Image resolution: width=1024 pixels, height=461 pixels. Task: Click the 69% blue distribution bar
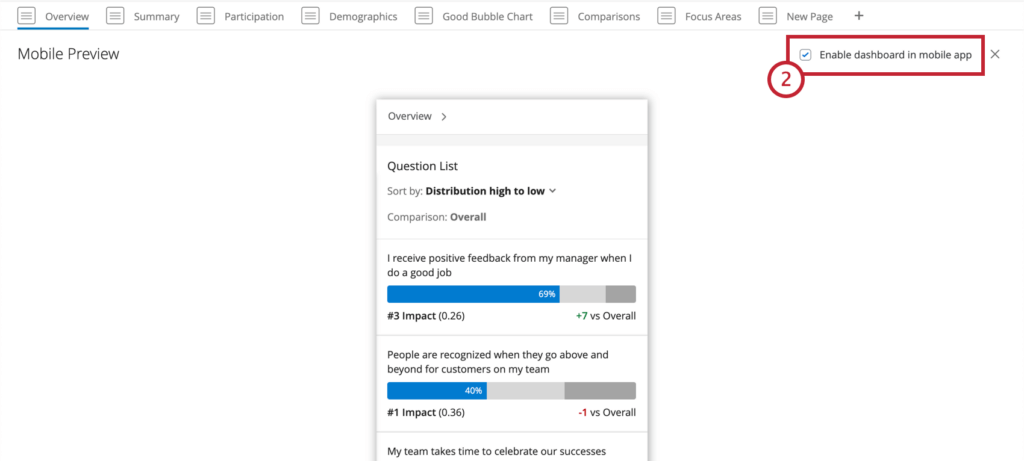(x=472, y=294)
